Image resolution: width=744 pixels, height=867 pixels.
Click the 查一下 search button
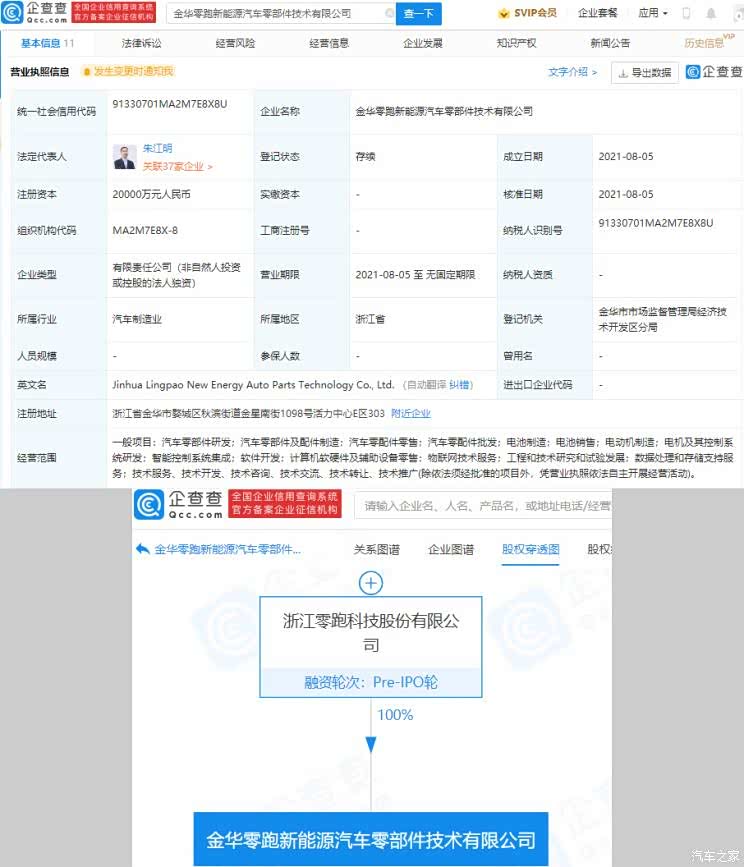[x=417, y=14]
